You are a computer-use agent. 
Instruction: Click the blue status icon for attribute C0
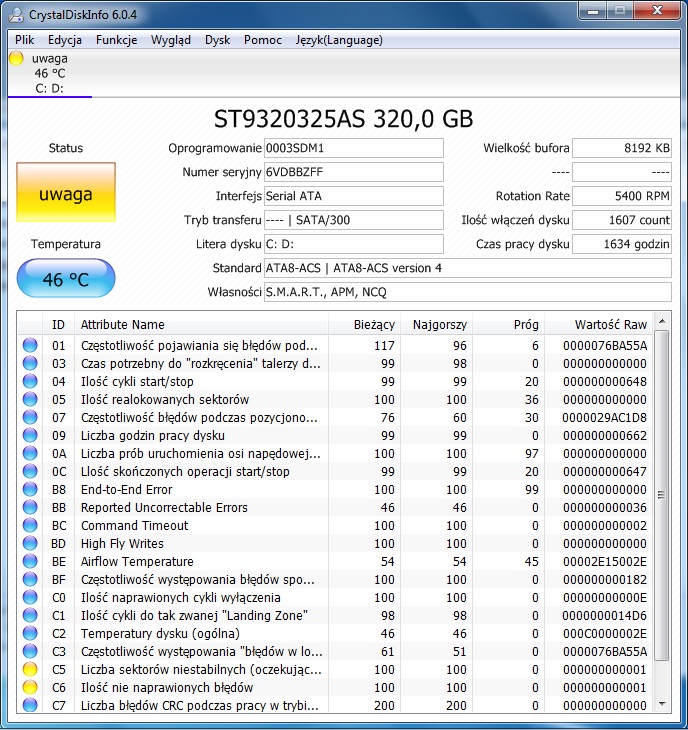(x=30, y=597)
